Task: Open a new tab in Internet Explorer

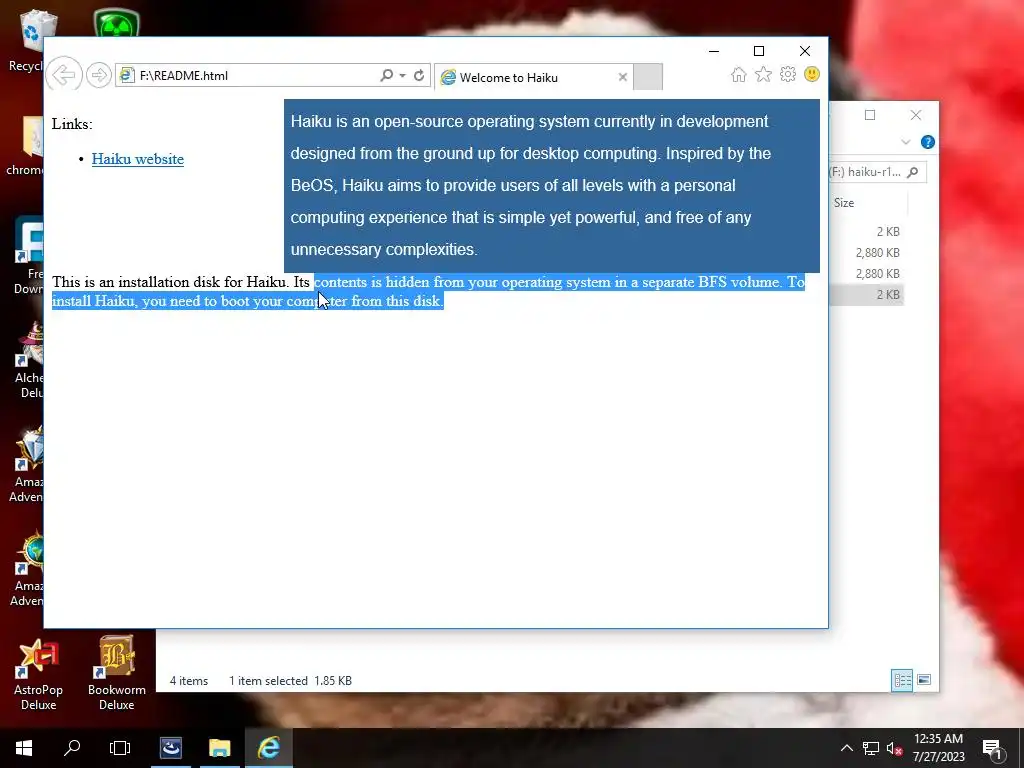Action: (x=648, y=77)
